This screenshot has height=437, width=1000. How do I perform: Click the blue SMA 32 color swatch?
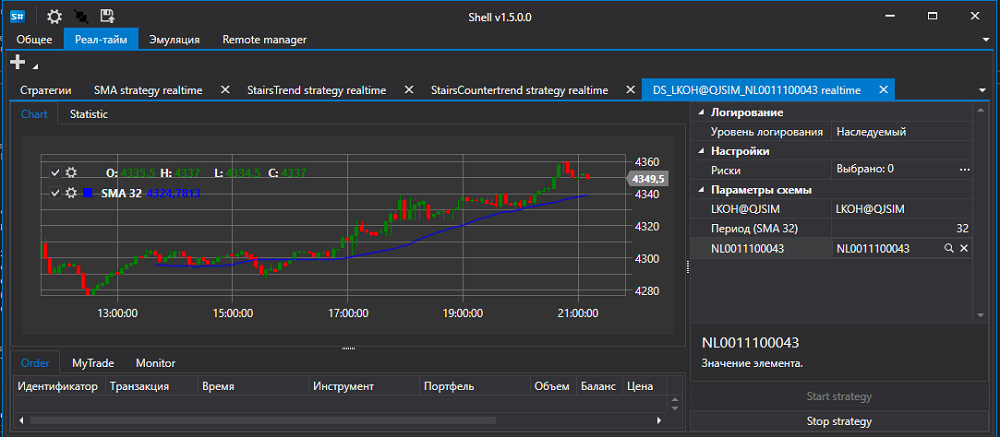87,193
